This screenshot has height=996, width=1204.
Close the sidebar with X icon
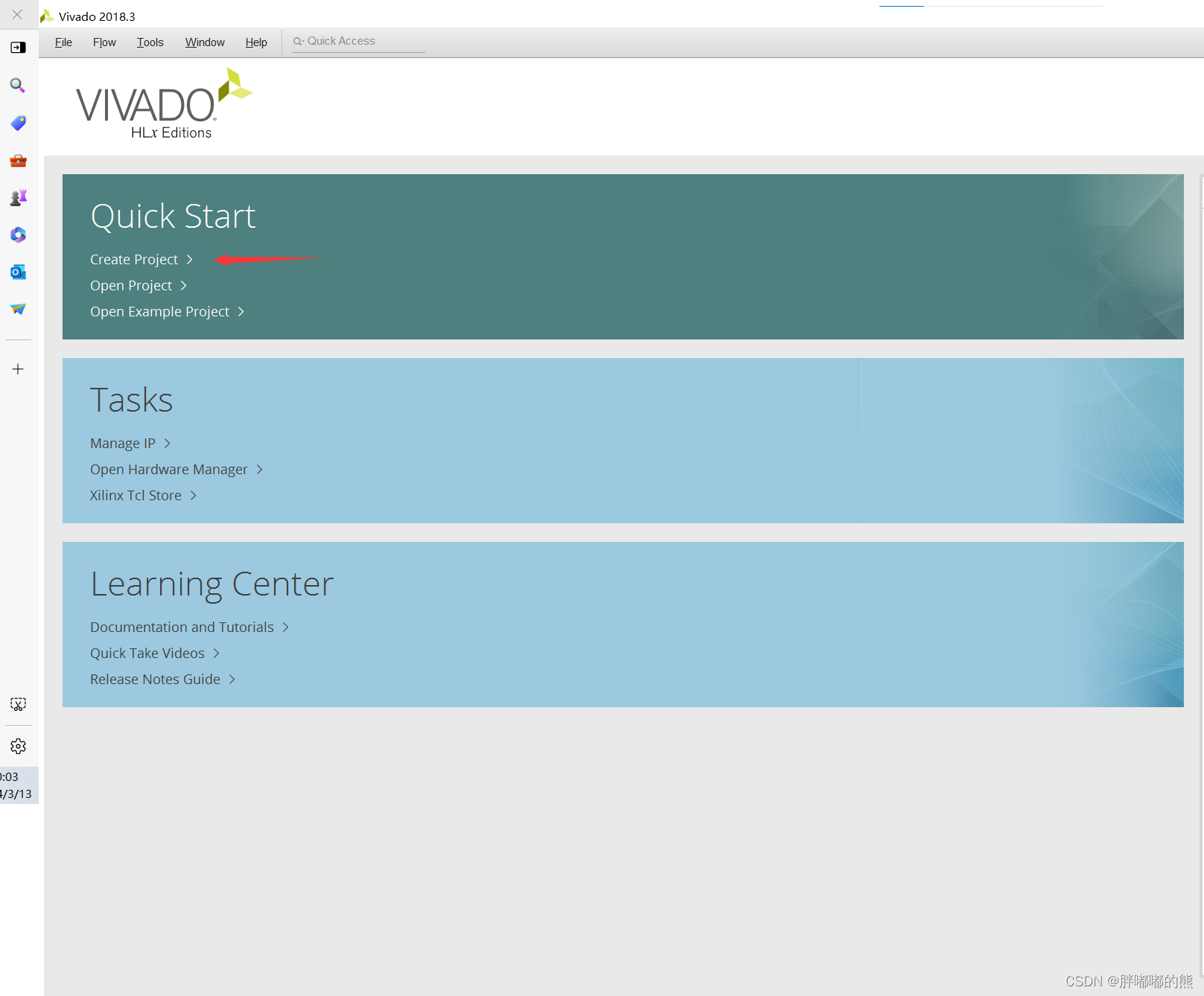17,14
